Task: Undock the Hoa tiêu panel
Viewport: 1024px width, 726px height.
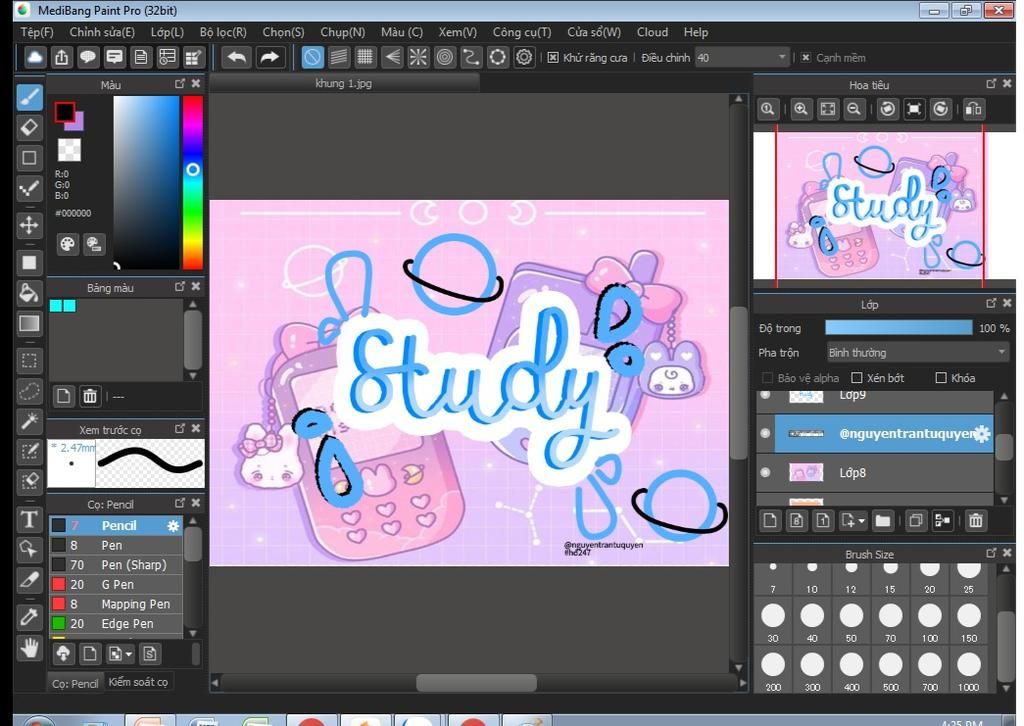Action: pyautogui.click(x=991, y=84)
